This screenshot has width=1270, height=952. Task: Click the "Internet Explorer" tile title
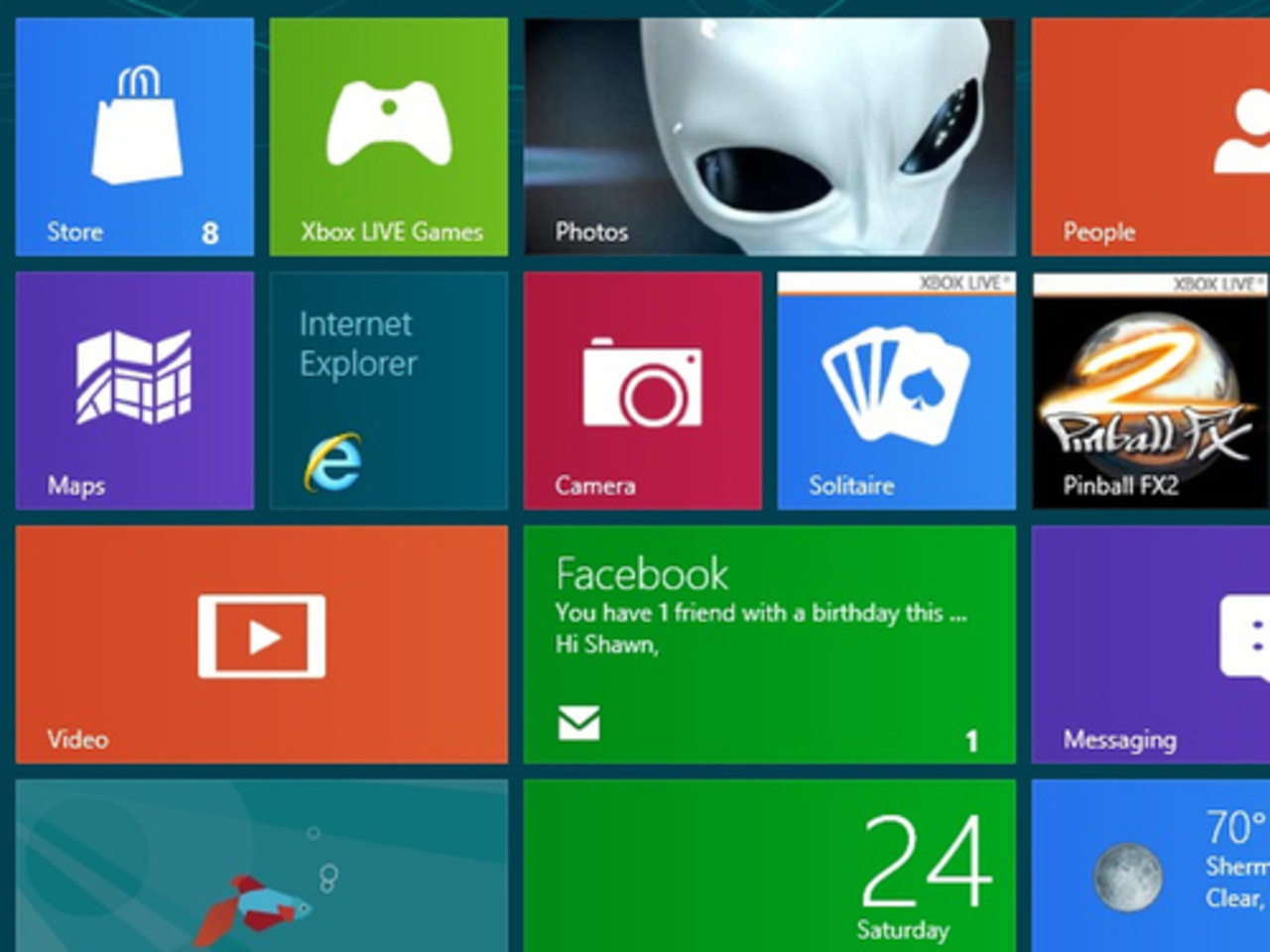click(x=357, y=343)
